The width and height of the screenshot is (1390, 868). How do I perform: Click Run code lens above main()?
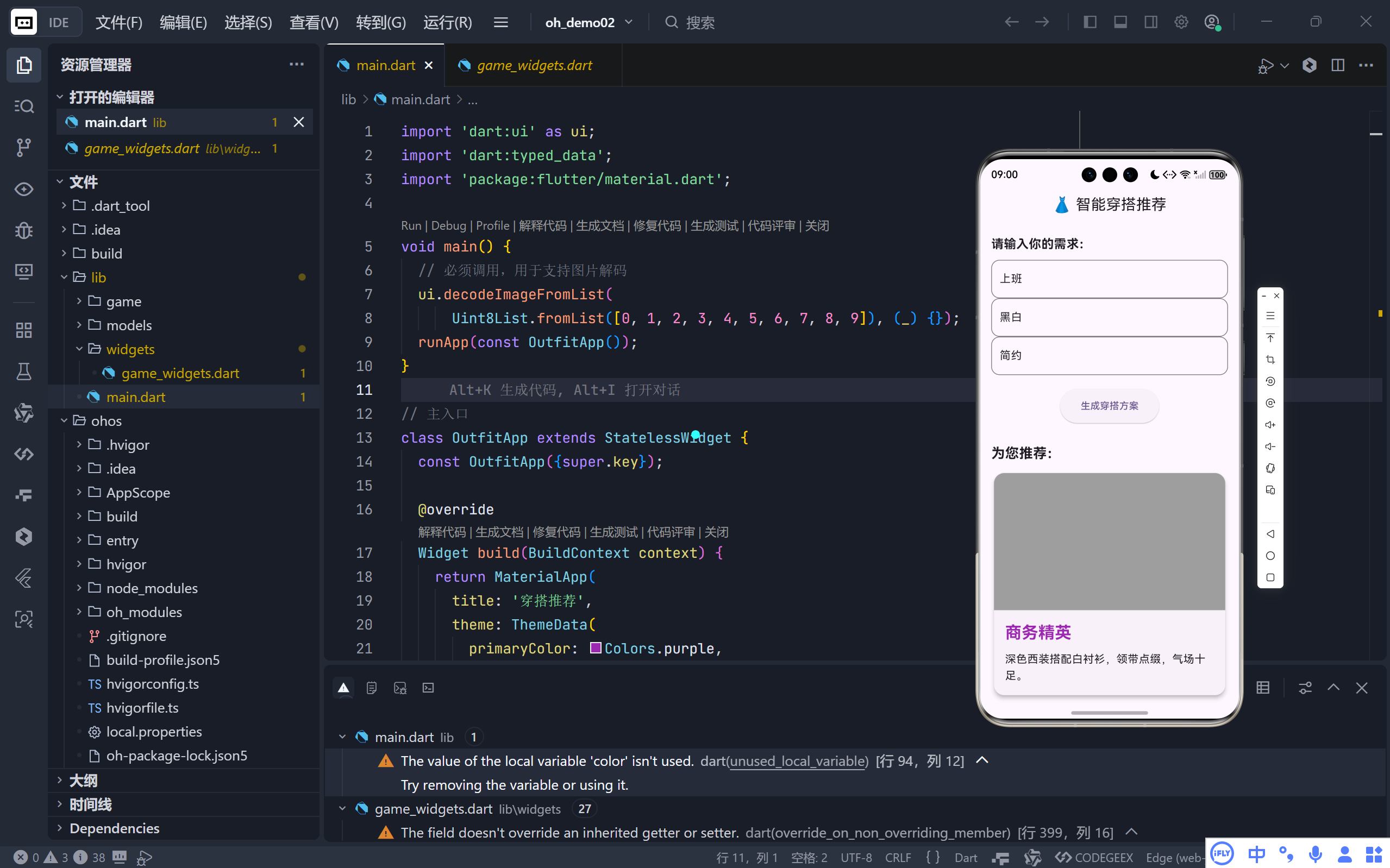[410, 225]
